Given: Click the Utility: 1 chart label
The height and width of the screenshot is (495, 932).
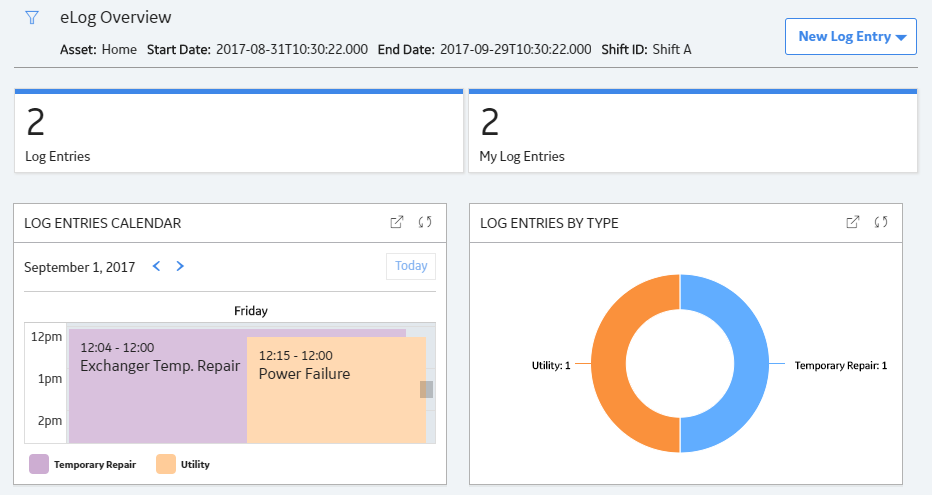Looking at the screenshot, I should [551, 365].
